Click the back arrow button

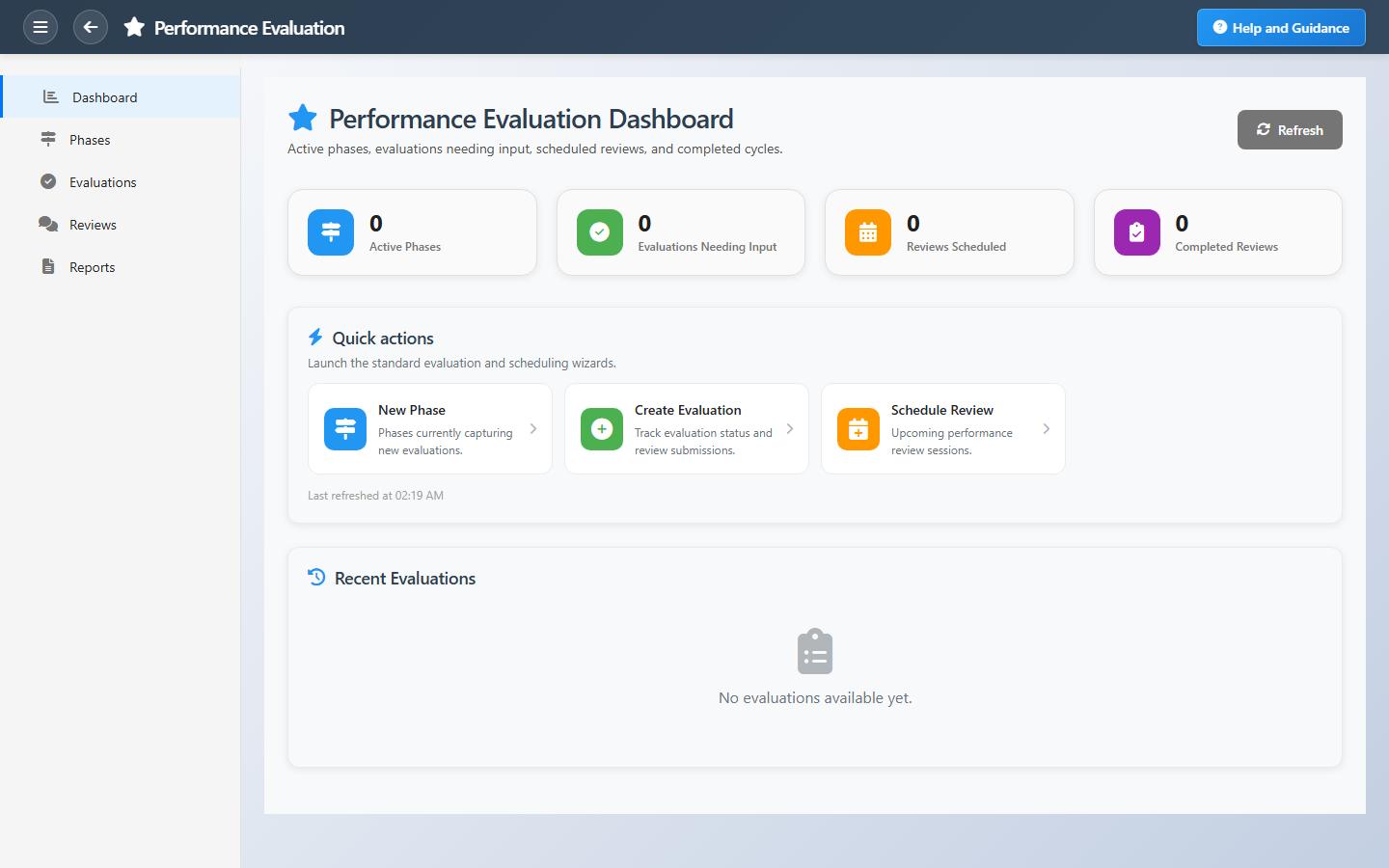pos(91,27)
